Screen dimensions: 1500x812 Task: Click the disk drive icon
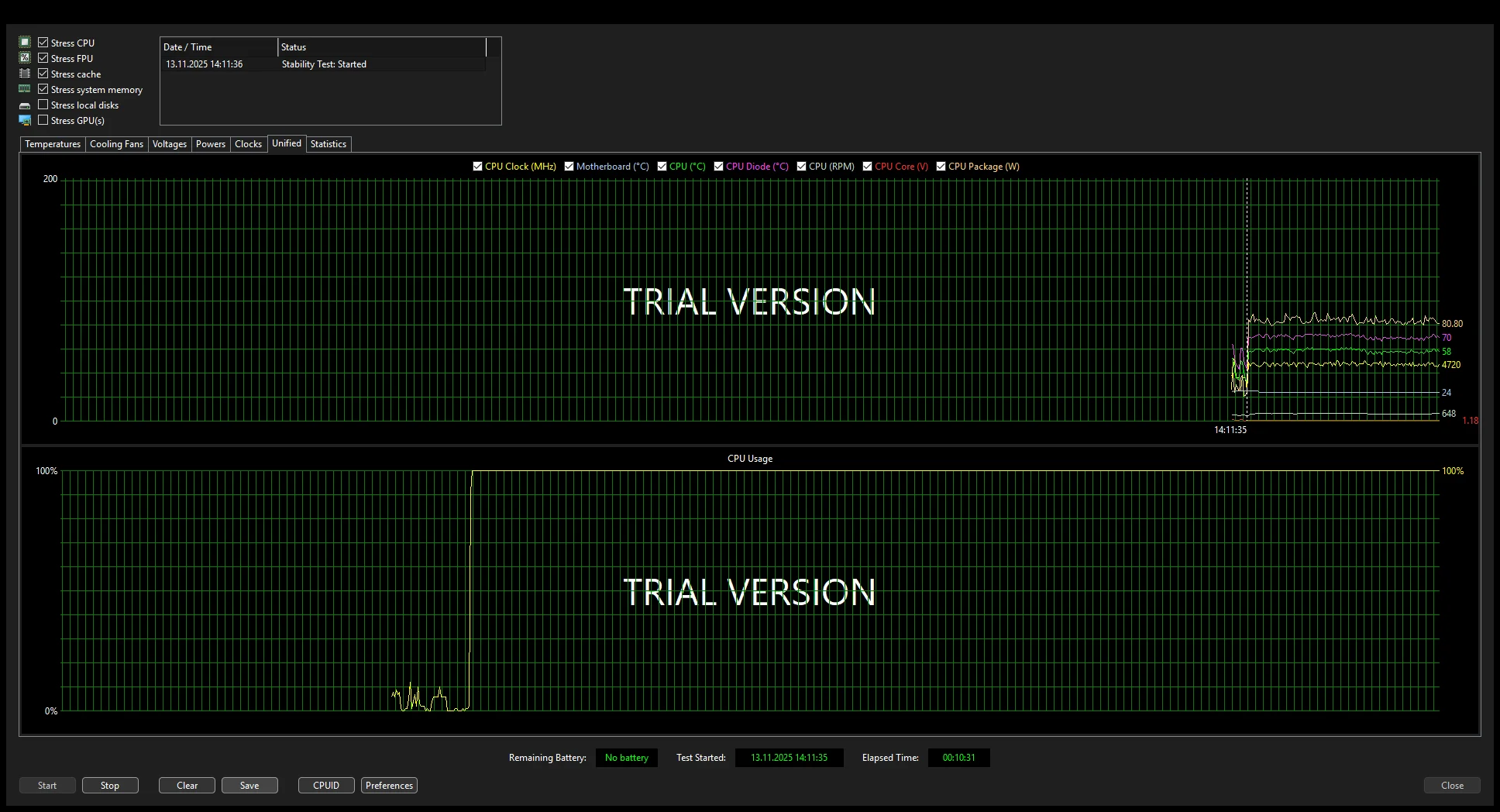click(x=25, y=105)
